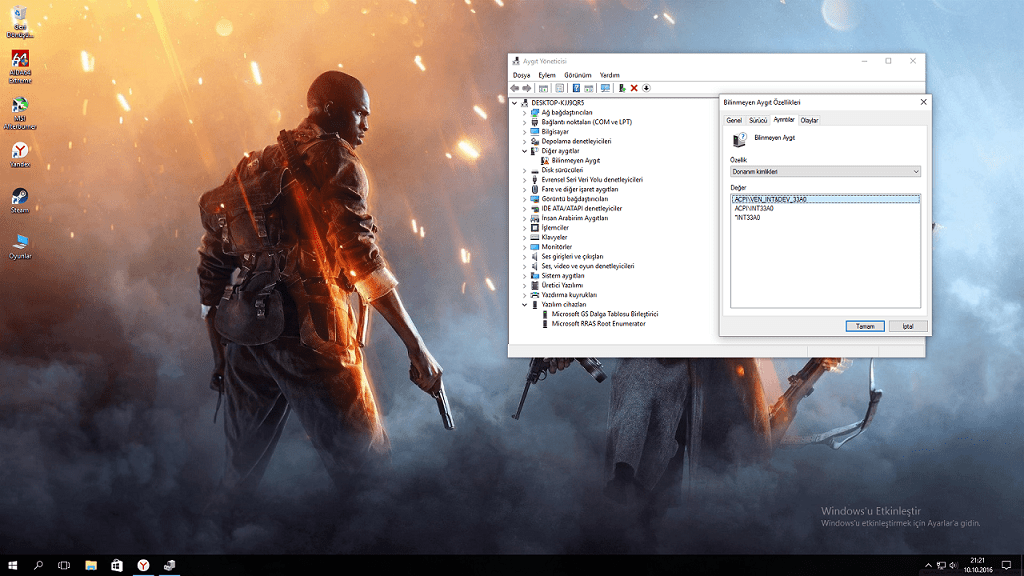Expand the Bağlantı noktaları (COM ve LPT) node
This screenshot has width=1024, height=576.
click(x=524, y=122)
